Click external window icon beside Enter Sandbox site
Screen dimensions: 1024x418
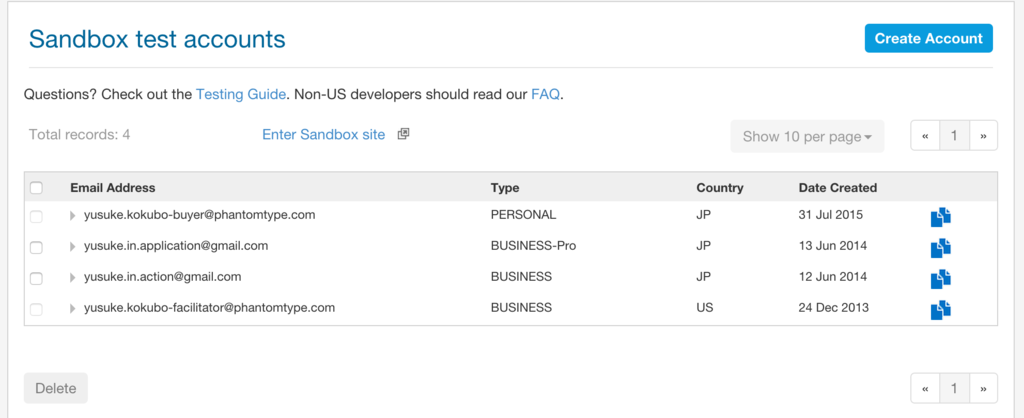(x=404, y=134)
